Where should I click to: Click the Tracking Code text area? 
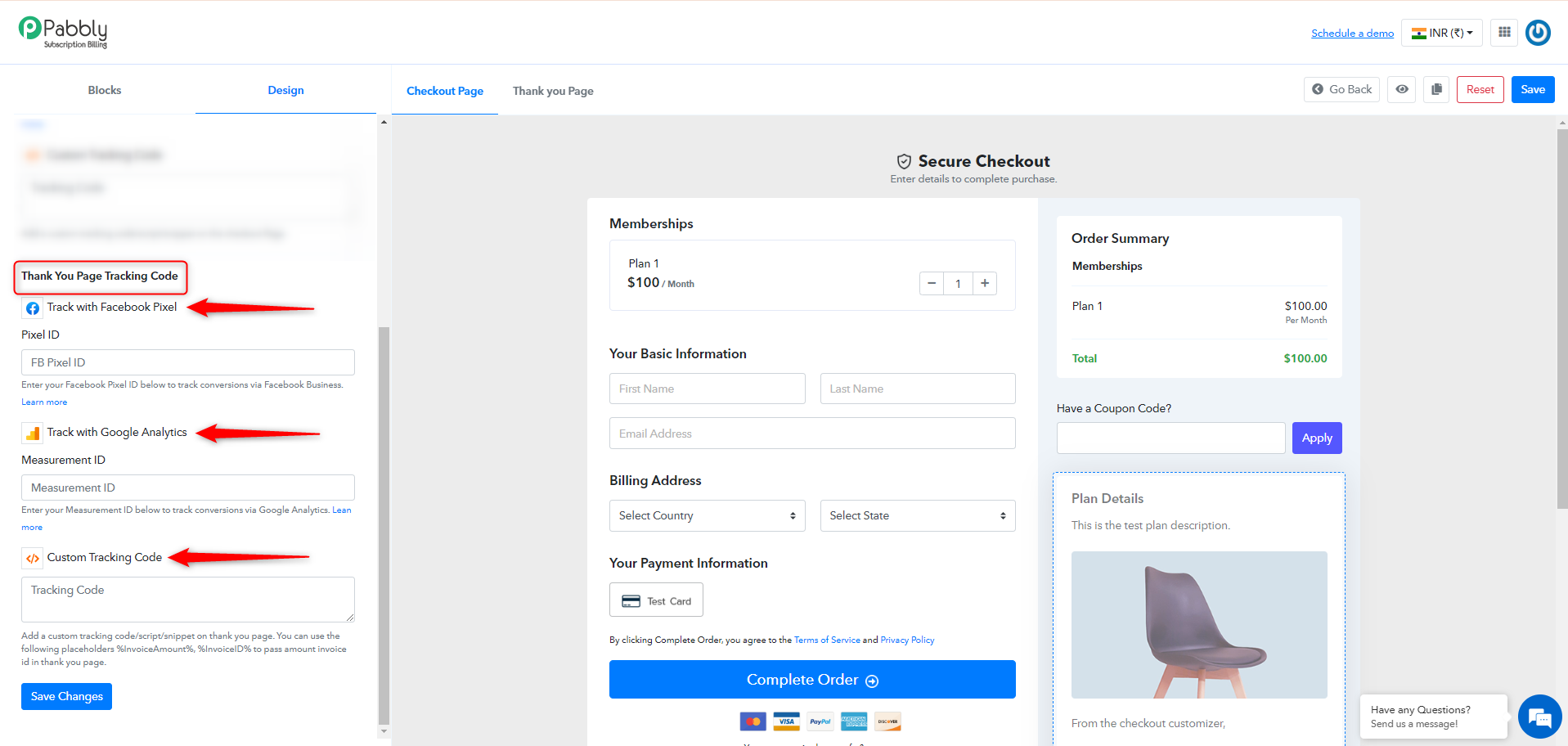188,600
